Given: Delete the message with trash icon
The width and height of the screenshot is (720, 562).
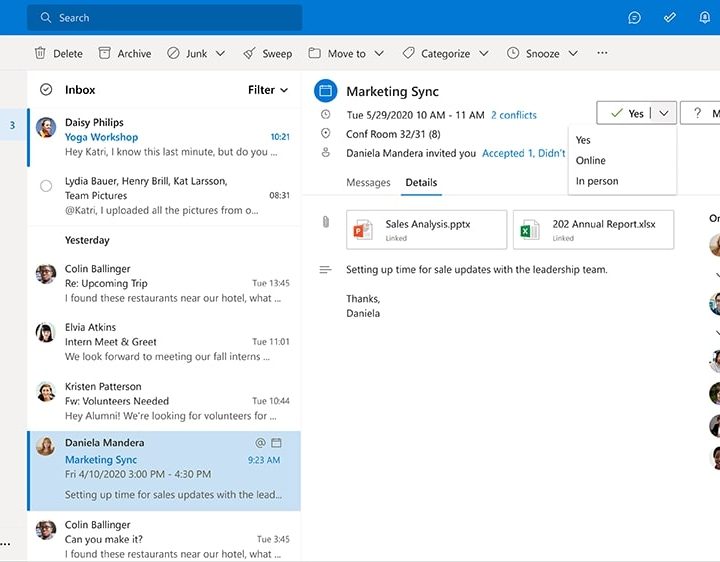Looking at the screenshot, I should click(40, 53).
